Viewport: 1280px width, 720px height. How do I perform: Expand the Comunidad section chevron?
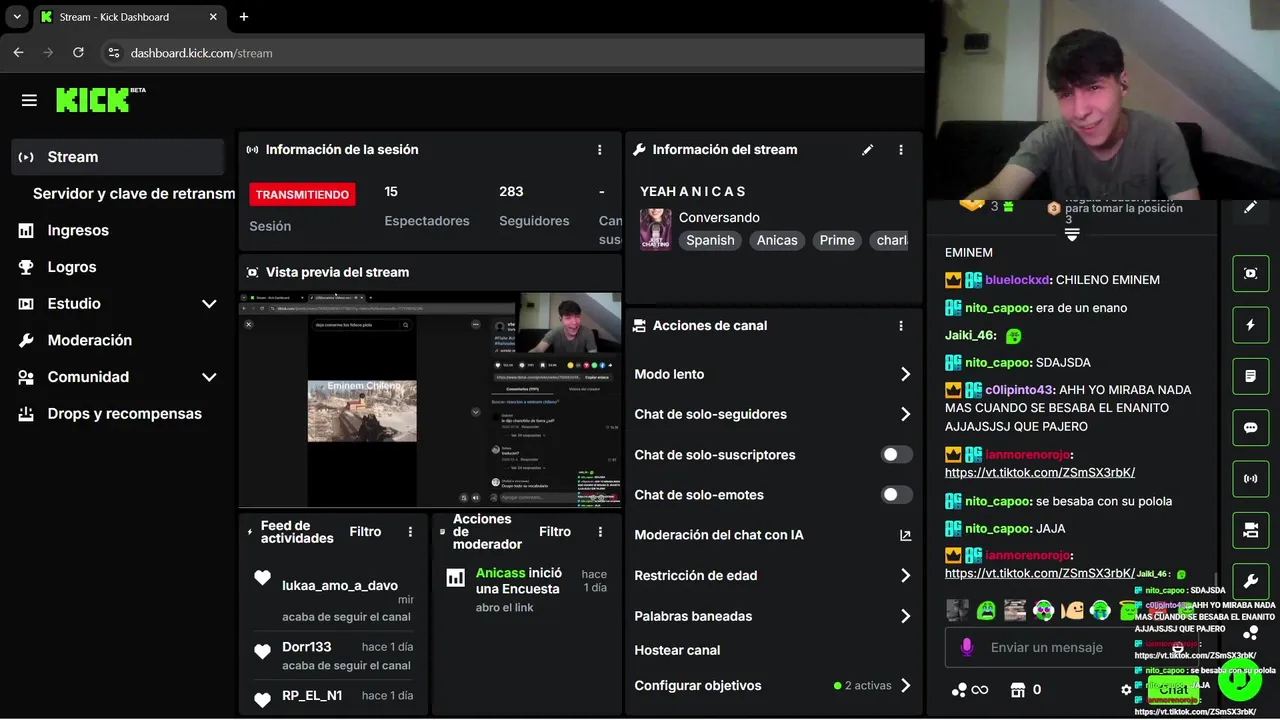209,377
